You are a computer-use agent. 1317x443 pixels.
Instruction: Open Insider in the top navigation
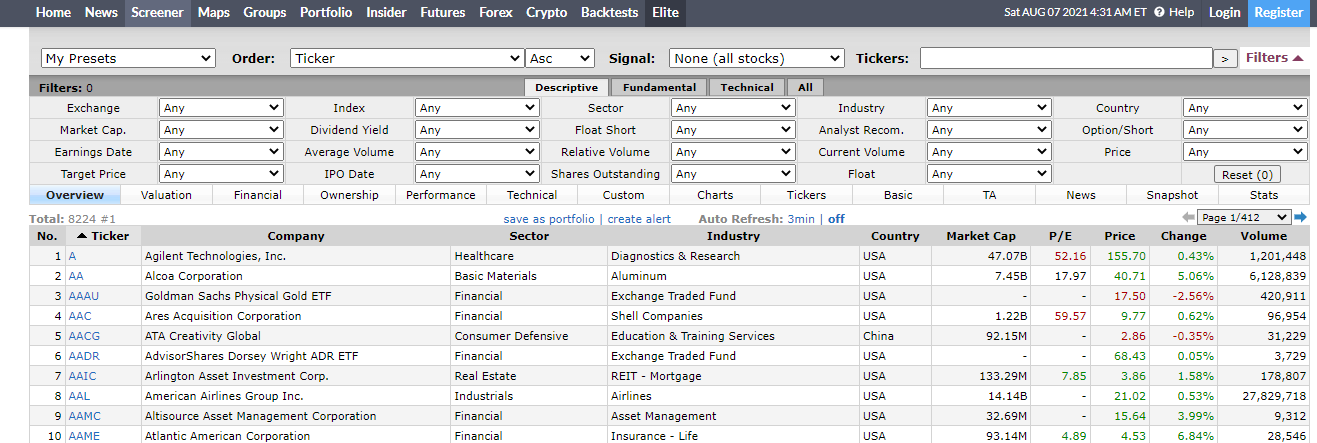tap(386, 12)
